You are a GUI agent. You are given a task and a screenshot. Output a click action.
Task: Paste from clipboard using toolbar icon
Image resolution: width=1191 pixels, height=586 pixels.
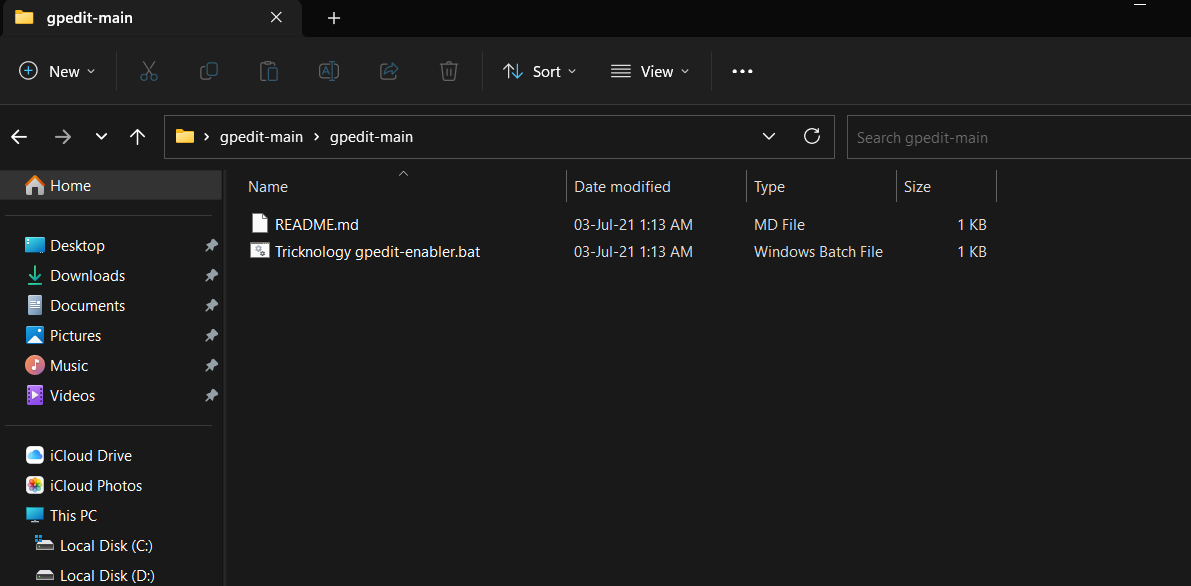(x=268, y=71)
